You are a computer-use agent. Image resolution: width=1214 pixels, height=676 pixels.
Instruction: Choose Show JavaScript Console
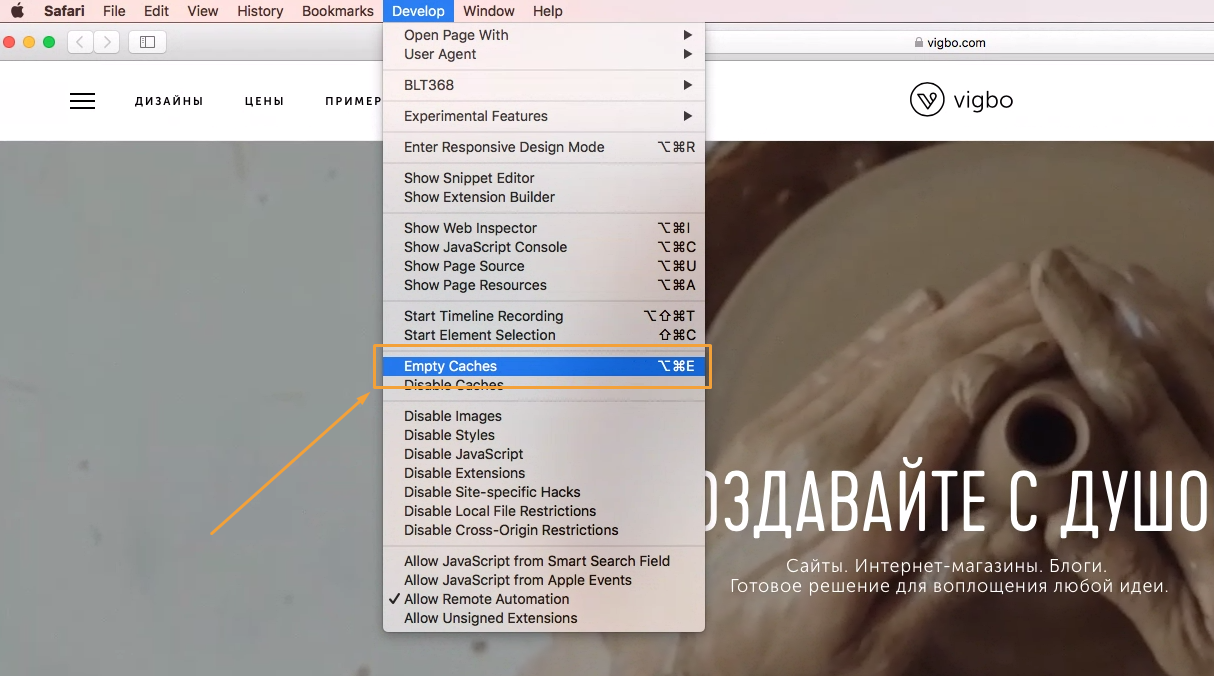pyautogui.click(x=544, y=247)
